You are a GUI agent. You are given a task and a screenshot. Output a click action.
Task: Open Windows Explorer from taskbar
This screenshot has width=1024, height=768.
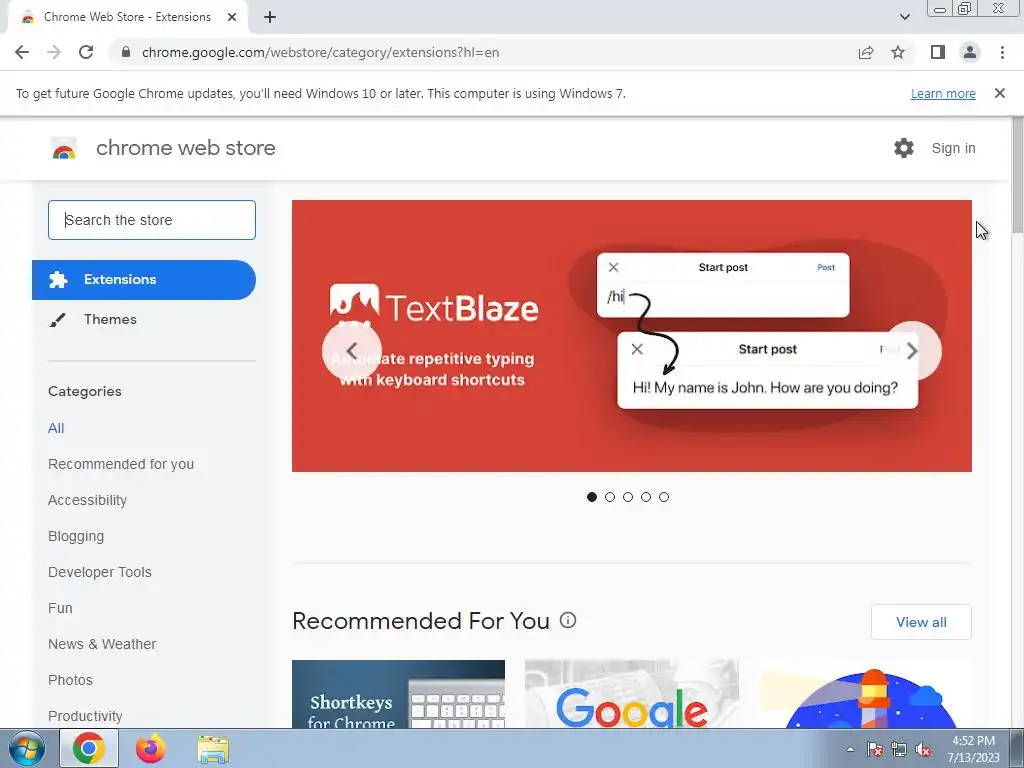point(213,749)
